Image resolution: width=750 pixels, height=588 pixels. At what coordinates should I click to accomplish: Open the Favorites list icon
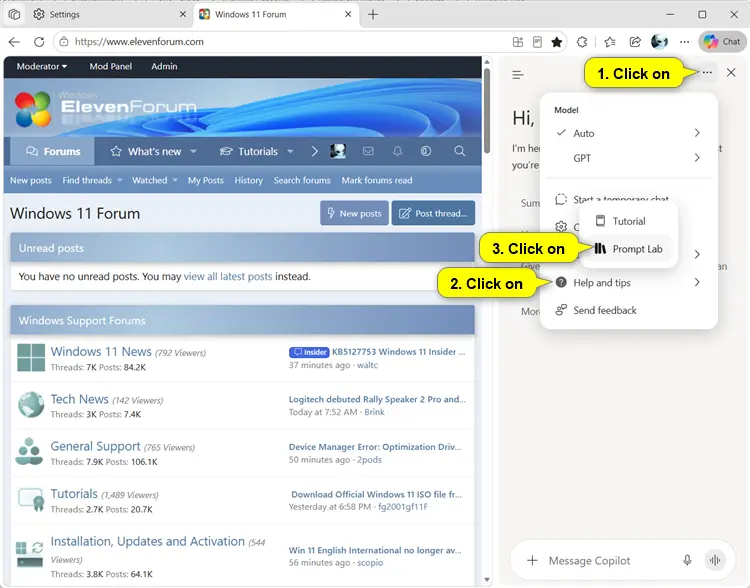click(609, 42)
